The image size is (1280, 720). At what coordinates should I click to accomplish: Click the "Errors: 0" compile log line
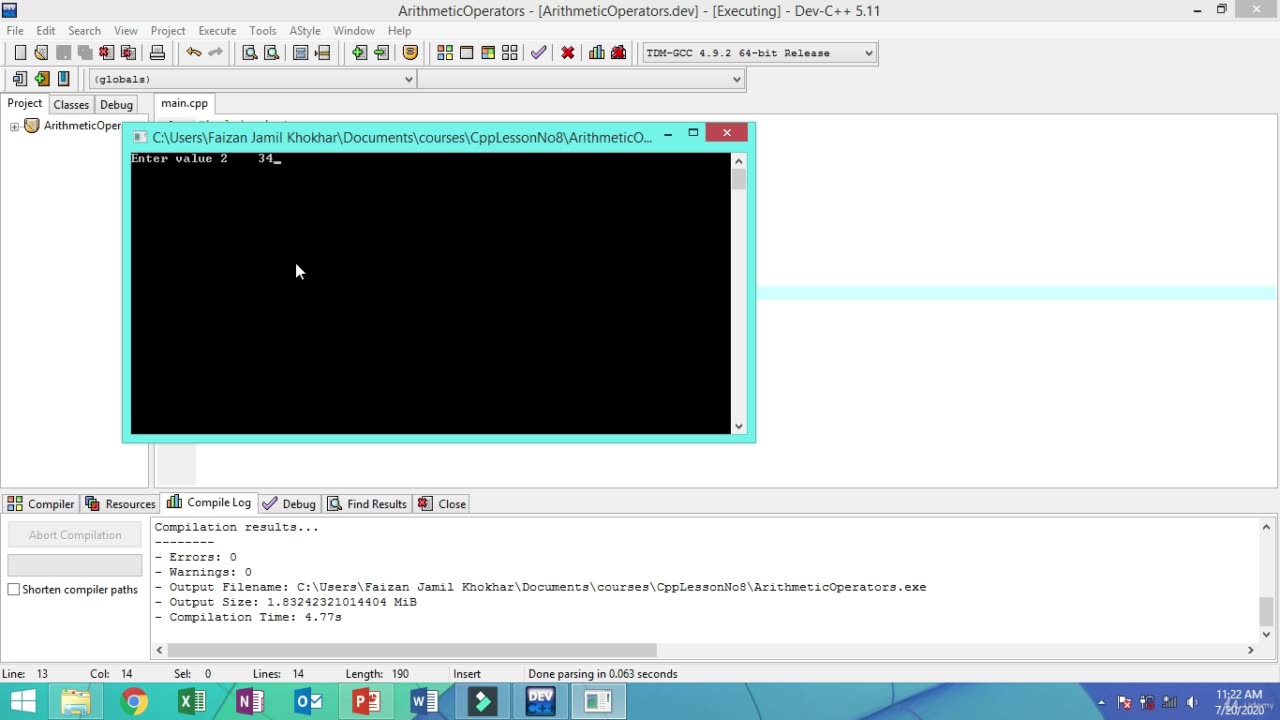(x=195, y=557)
